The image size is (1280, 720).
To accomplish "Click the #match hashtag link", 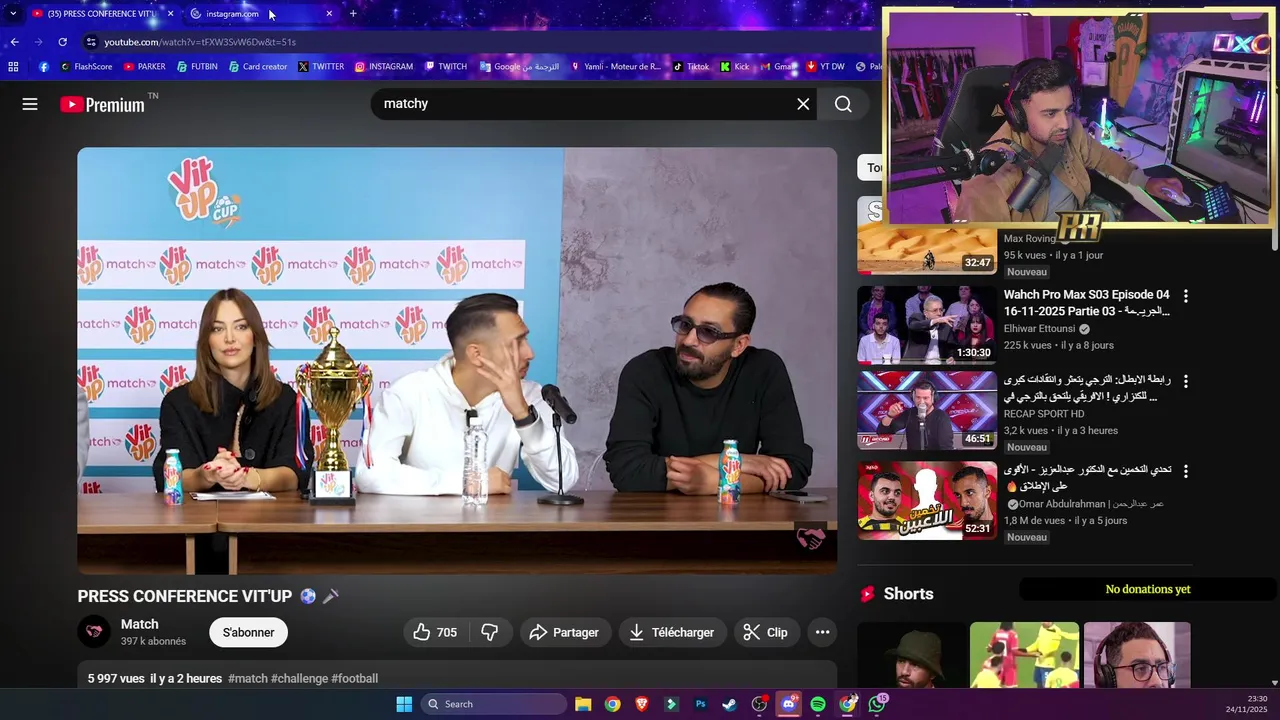I will (x=248, y=679).
